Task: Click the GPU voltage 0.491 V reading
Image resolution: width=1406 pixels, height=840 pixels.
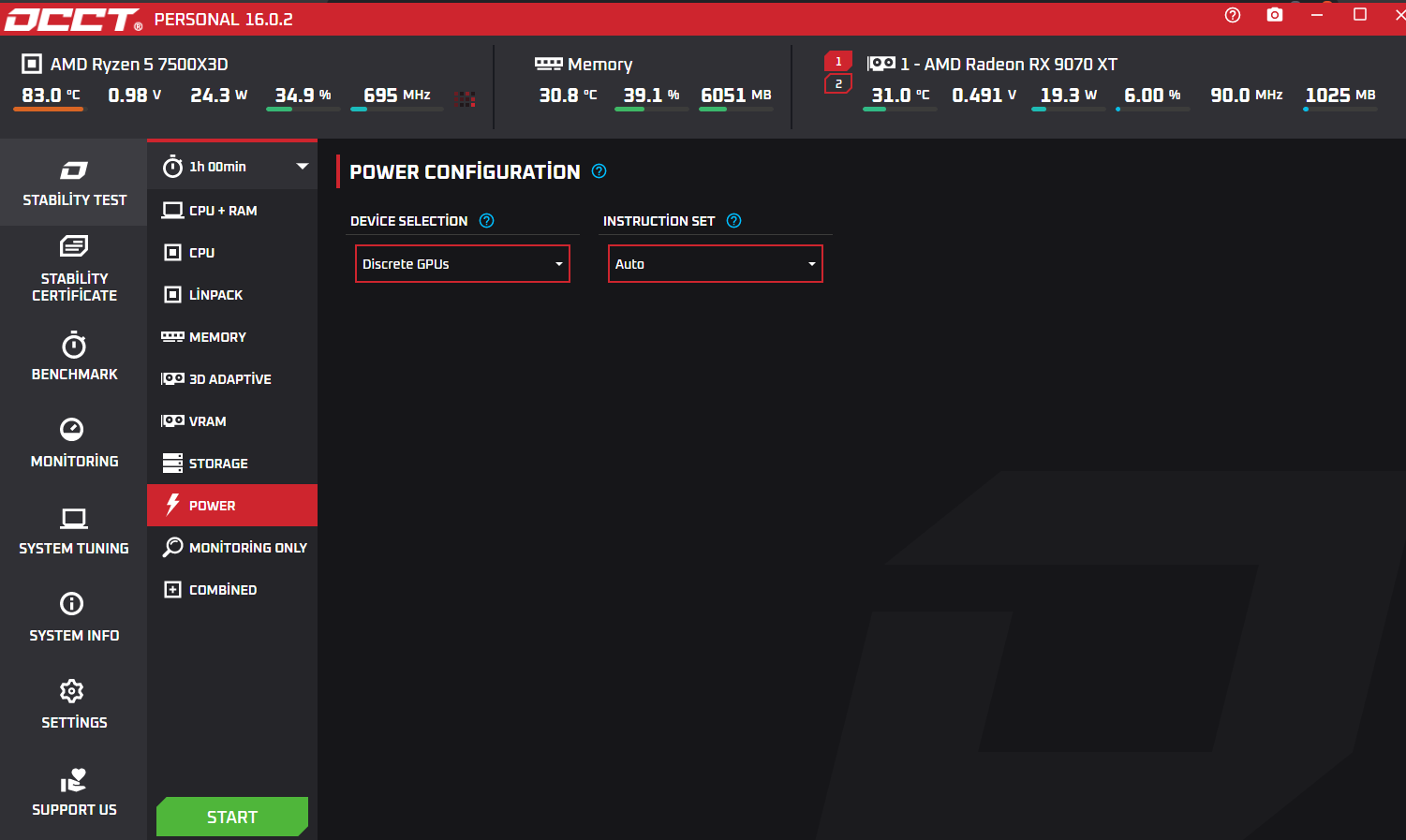Action: tap(984, 96)
